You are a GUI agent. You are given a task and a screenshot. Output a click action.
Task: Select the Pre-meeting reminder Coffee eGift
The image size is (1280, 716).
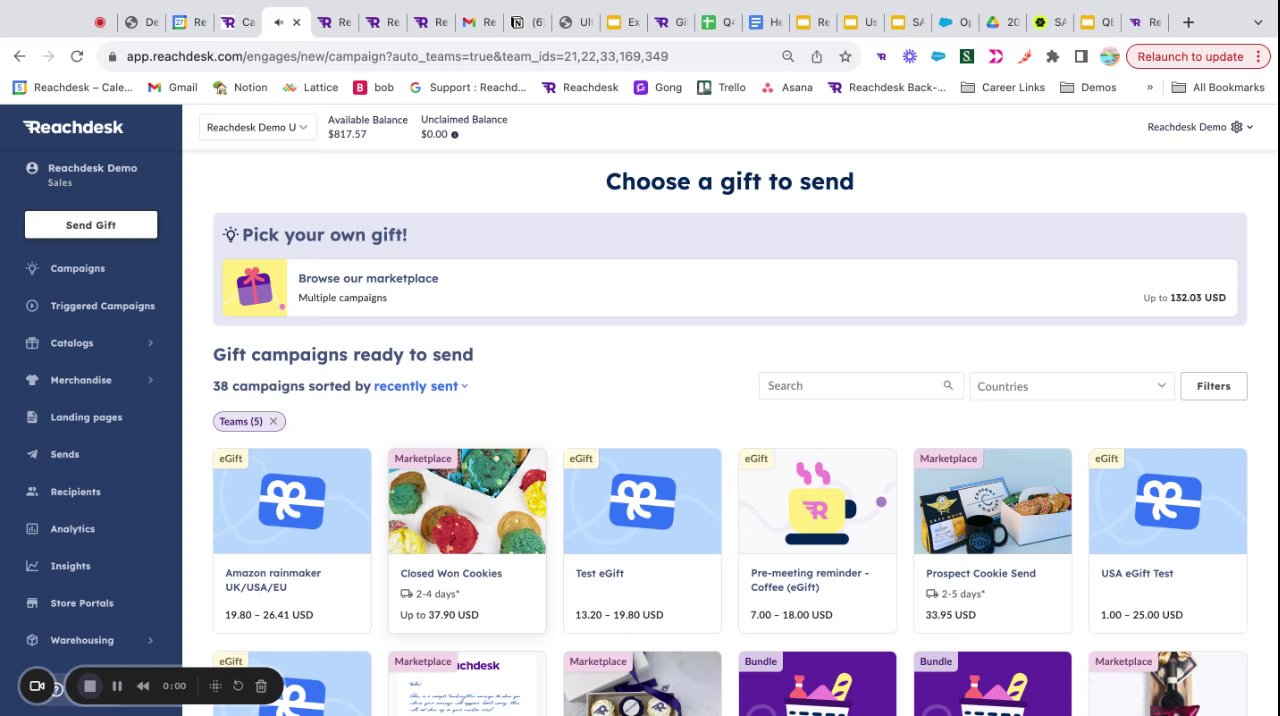[x=817, y=541]
